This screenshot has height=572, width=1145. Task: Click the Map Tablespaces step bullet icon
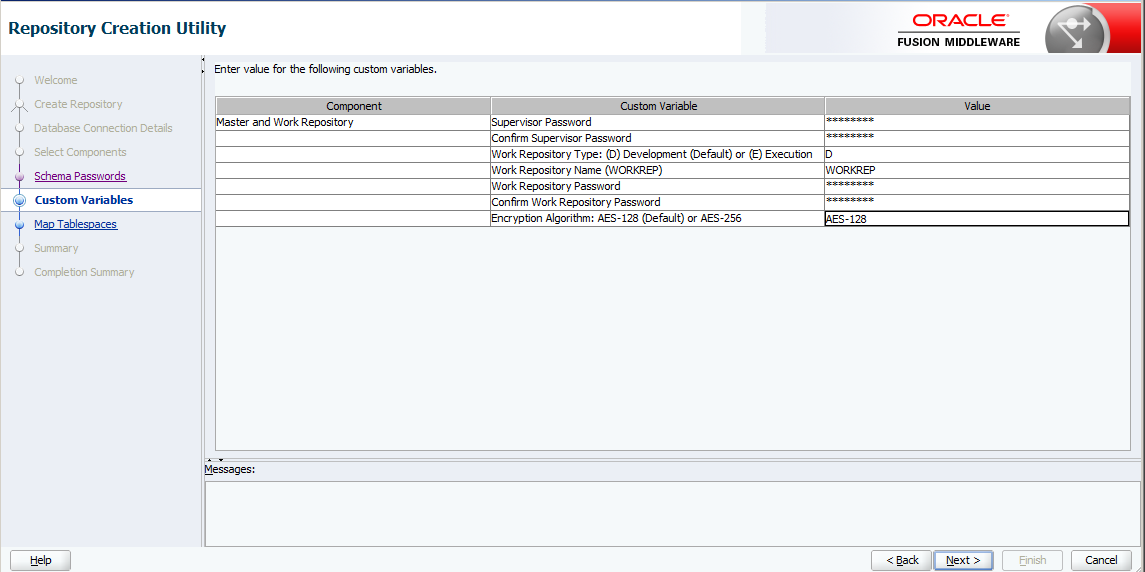[x=19, y=225]
